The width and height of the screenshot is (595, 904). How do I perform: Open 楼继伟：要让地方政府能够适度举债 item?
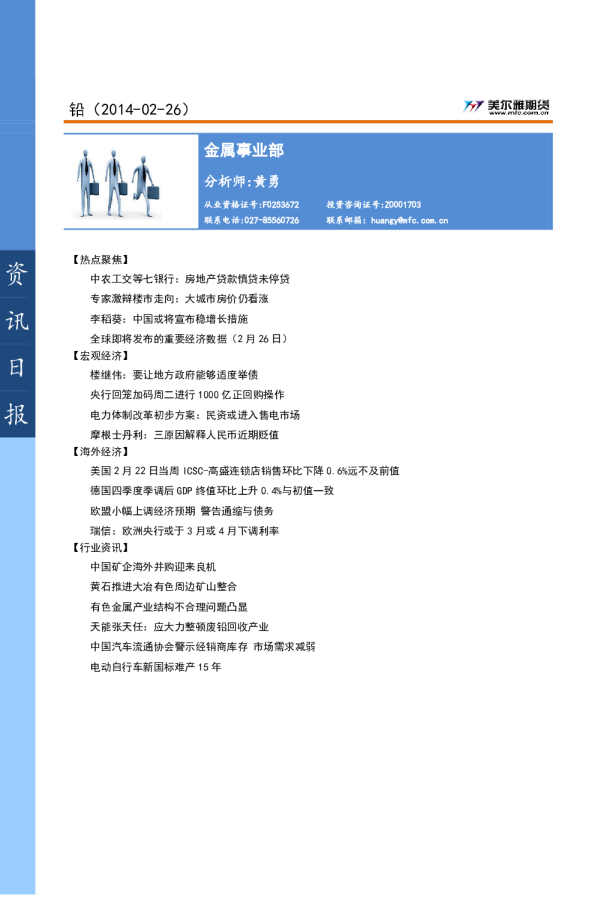click(174, 375)
